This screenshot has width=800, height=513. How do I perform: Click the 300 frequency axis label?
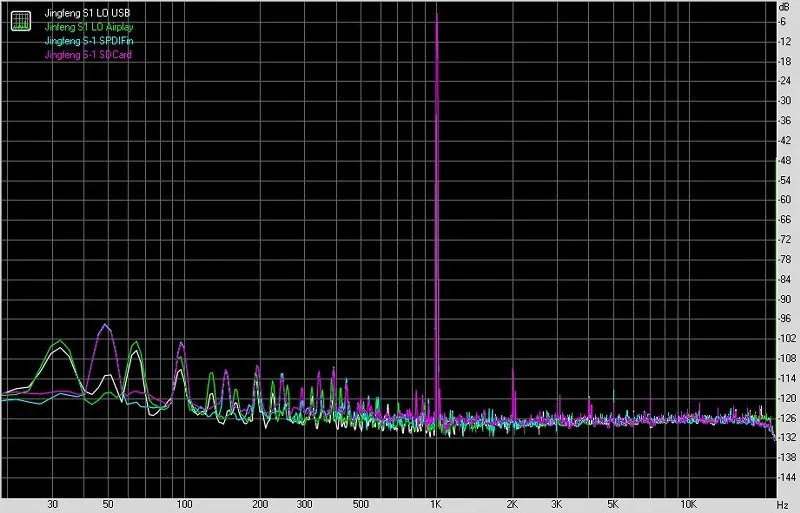304,504
